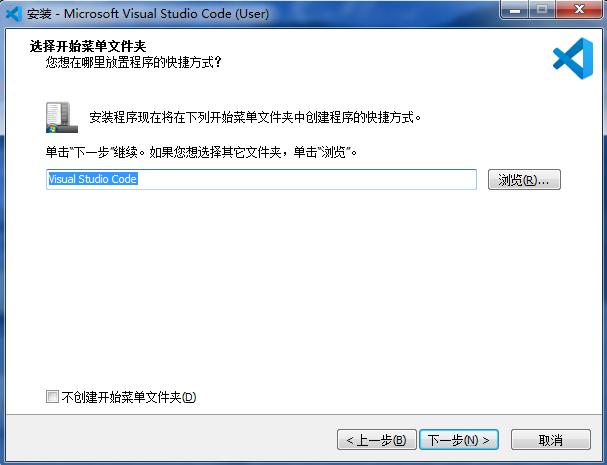Click the highlighted Visual Studio Code text
Image resolution: width=607 pixels, height=465 pixels.
[x=93, y=179]
